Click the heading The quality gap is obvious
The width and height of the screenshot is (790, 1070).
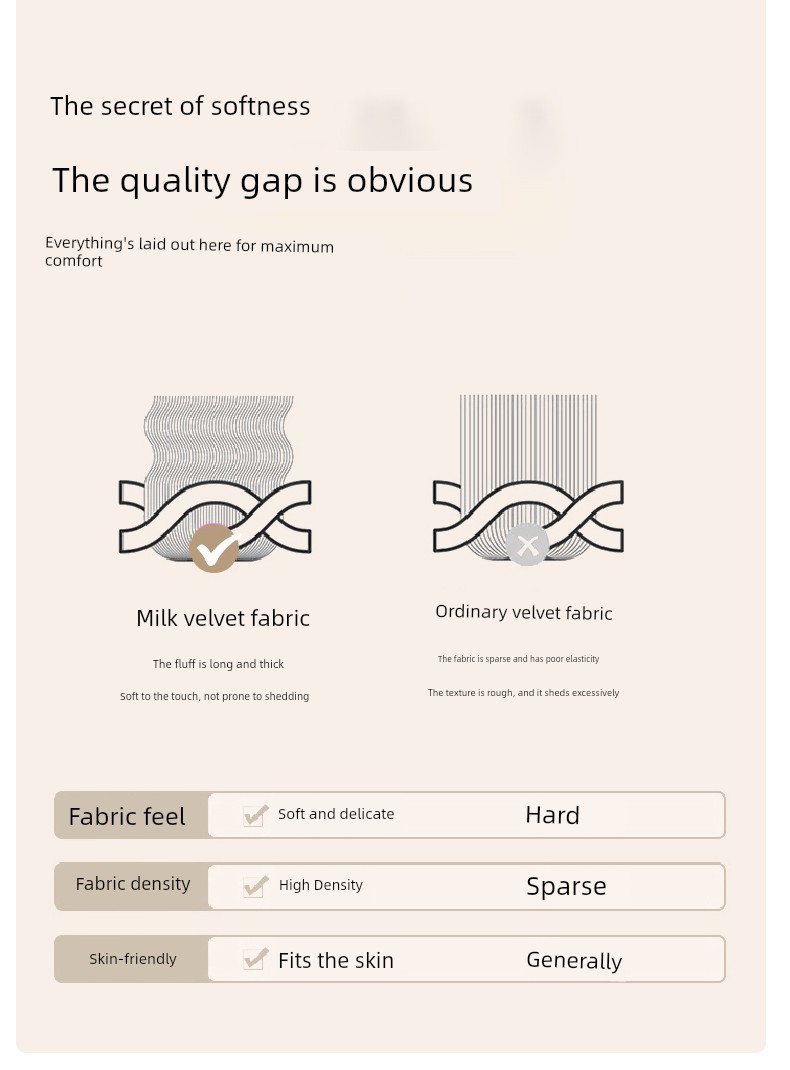click(262, 180)
